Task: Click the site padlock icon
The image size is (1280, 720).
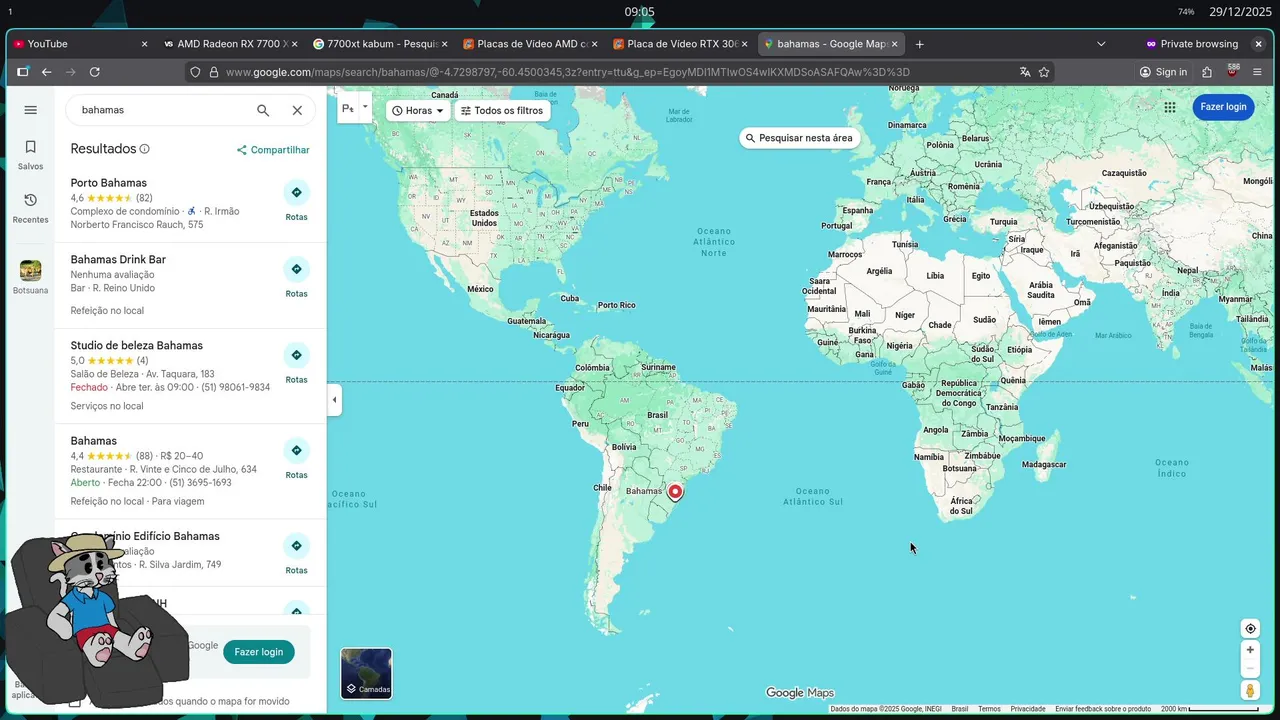Action: tap(213, 72)
